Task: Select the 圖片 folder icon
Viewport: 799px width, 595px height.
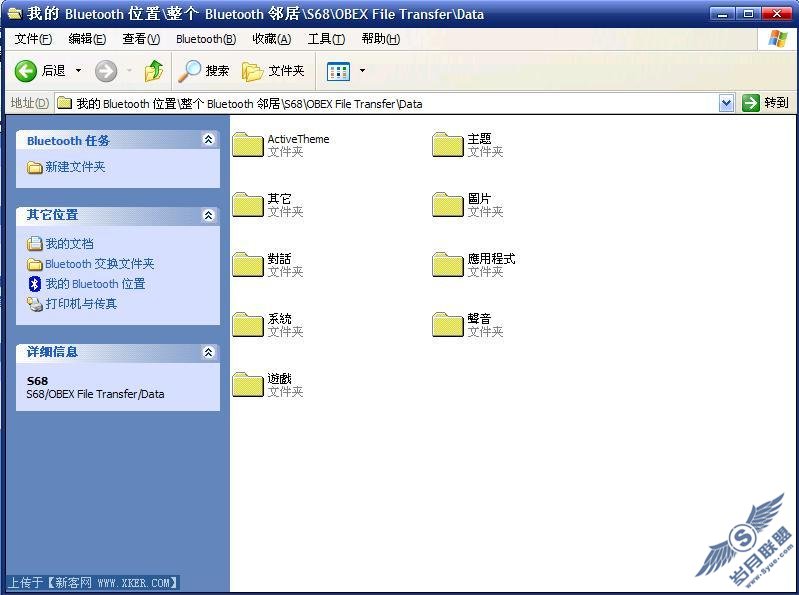Action: coord(447,204)
